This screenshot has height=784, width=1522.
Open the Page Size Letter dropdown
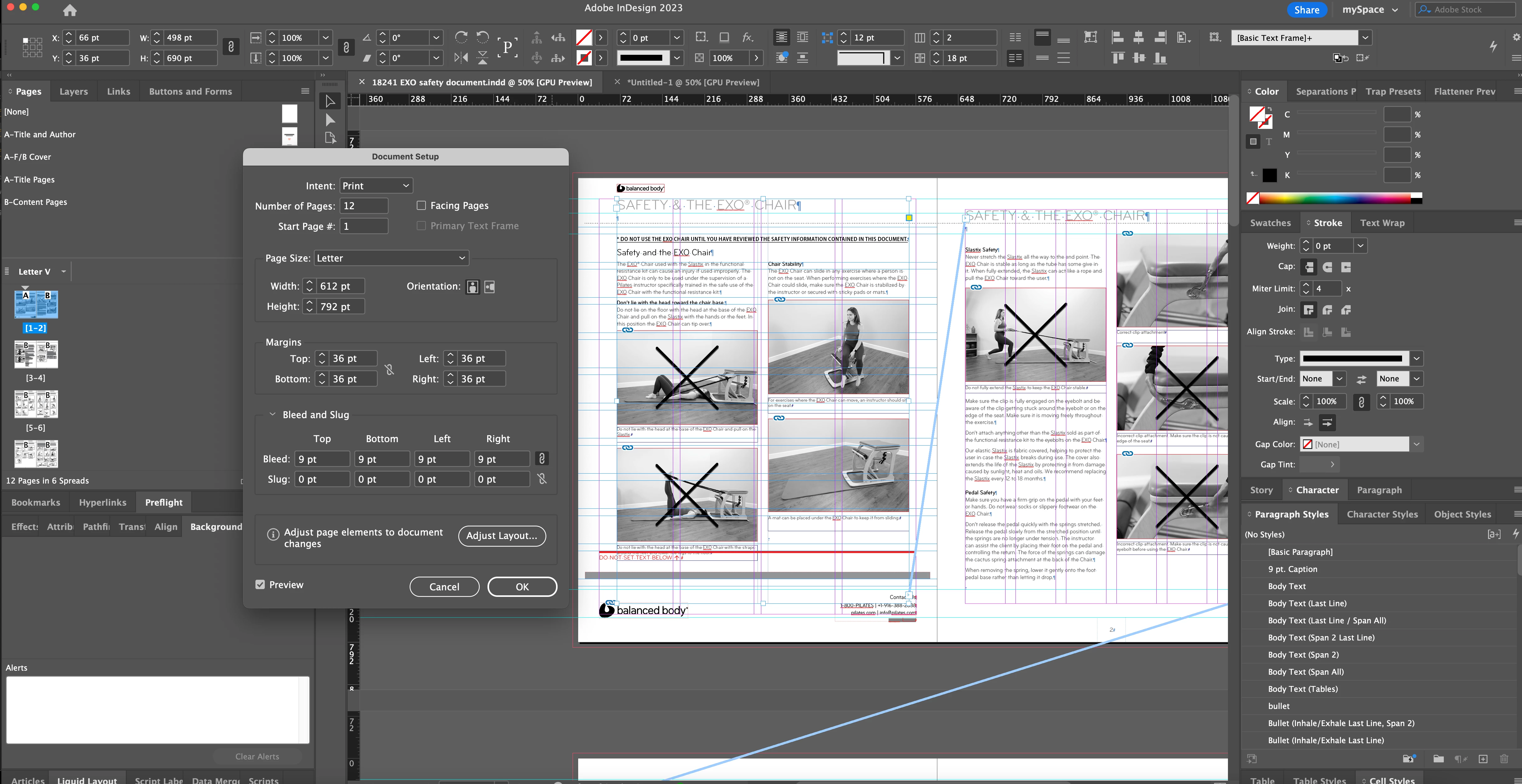click(391, 258)
